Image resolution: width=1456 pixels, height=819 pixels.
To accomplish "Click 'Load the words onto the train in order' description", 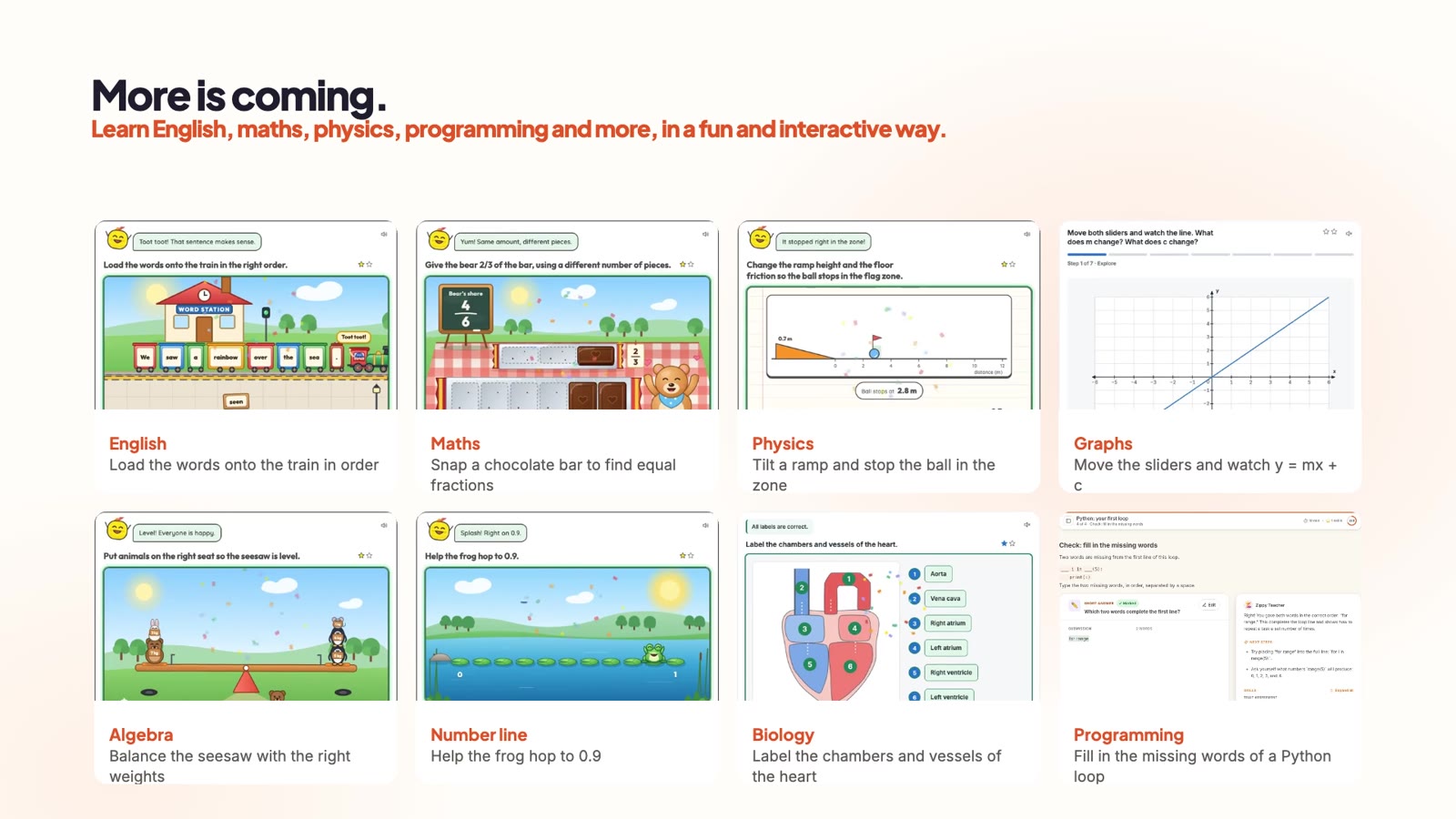I will point(244,465).
